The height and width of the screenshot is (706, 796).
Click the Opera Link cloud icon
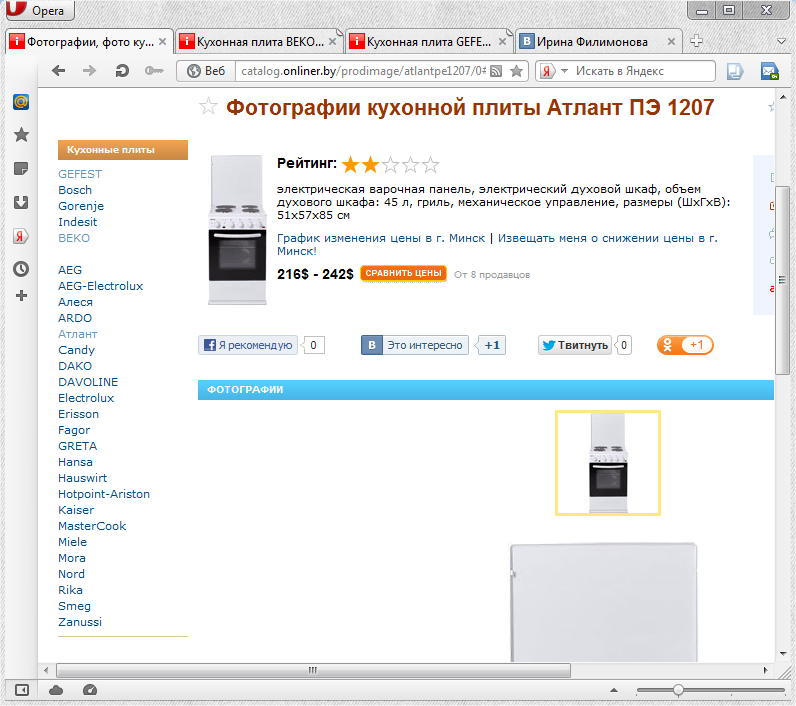56,690
